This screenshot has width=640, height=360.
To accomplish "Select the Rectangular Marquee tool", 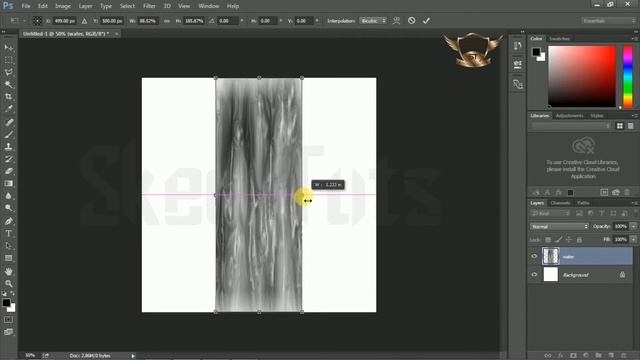I will 9,60.
